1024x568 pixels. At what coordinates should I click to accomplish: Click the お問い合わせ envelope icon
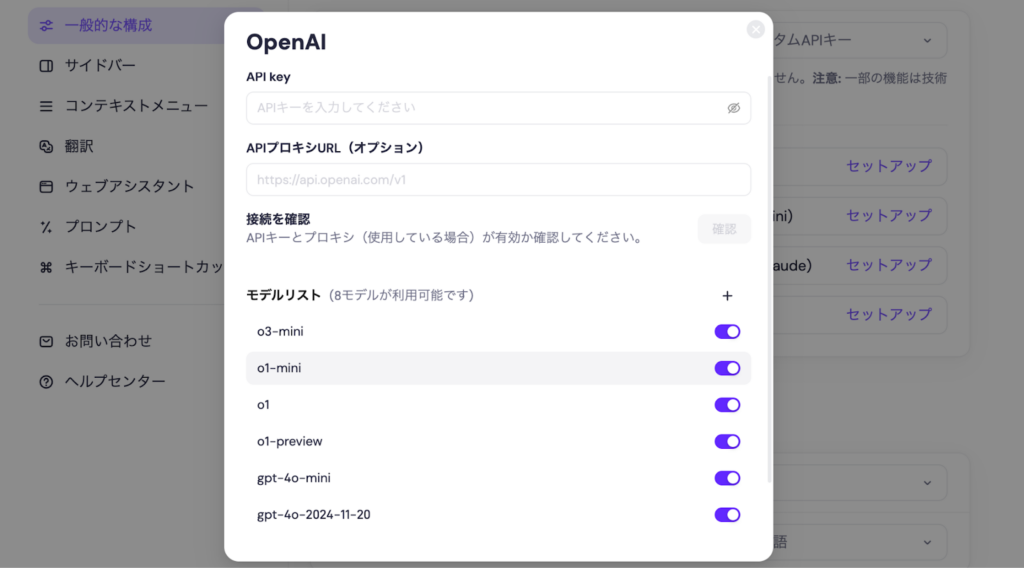pyautogui.click(x=46, y=341)
